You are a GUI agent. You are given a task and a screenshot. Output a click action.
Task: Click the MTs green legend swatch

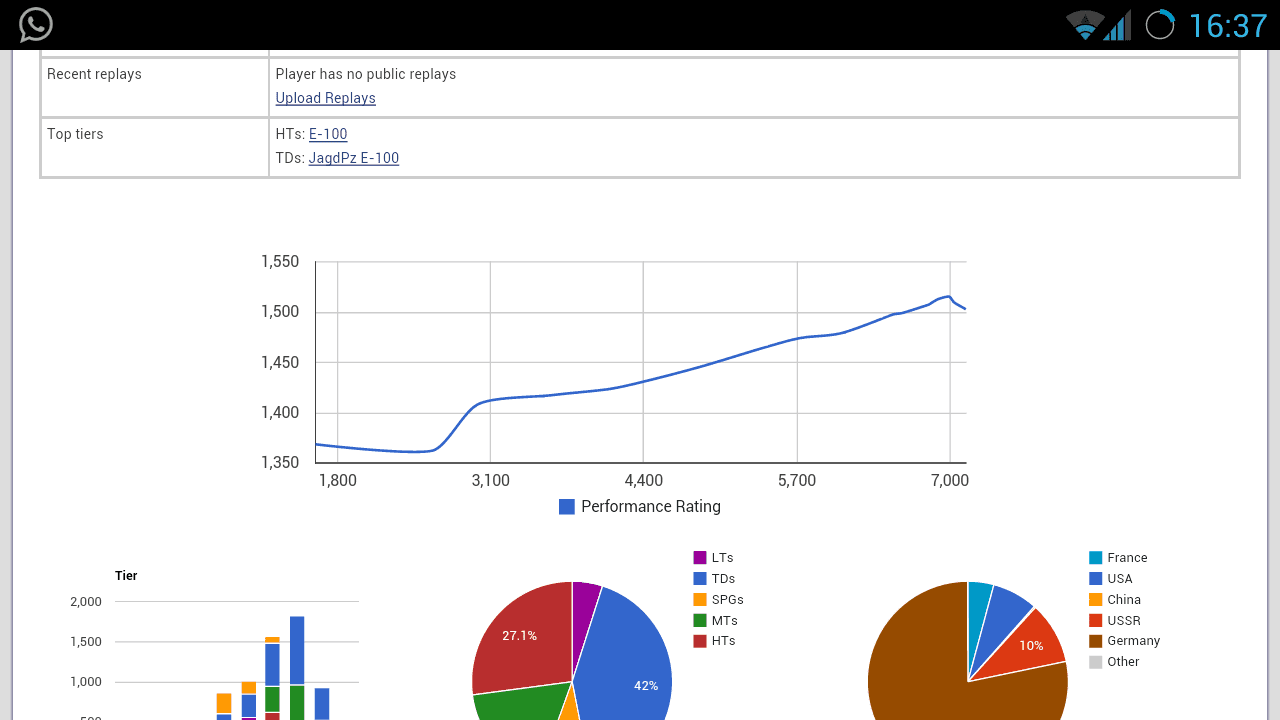click(700, 621)
